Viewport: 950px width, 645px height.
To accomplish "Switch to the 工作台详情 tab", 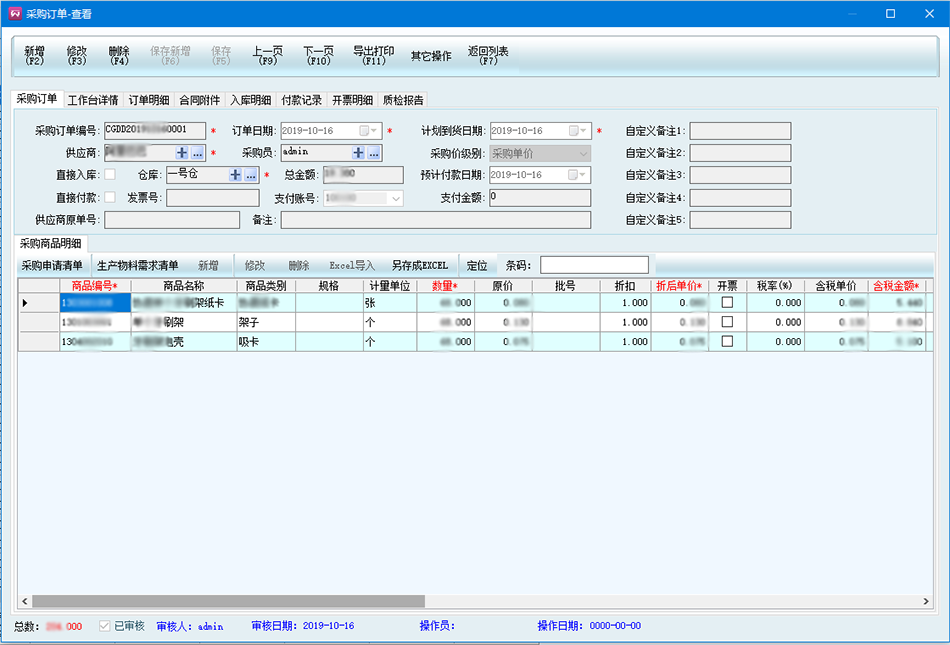I will tap(93, 100).
